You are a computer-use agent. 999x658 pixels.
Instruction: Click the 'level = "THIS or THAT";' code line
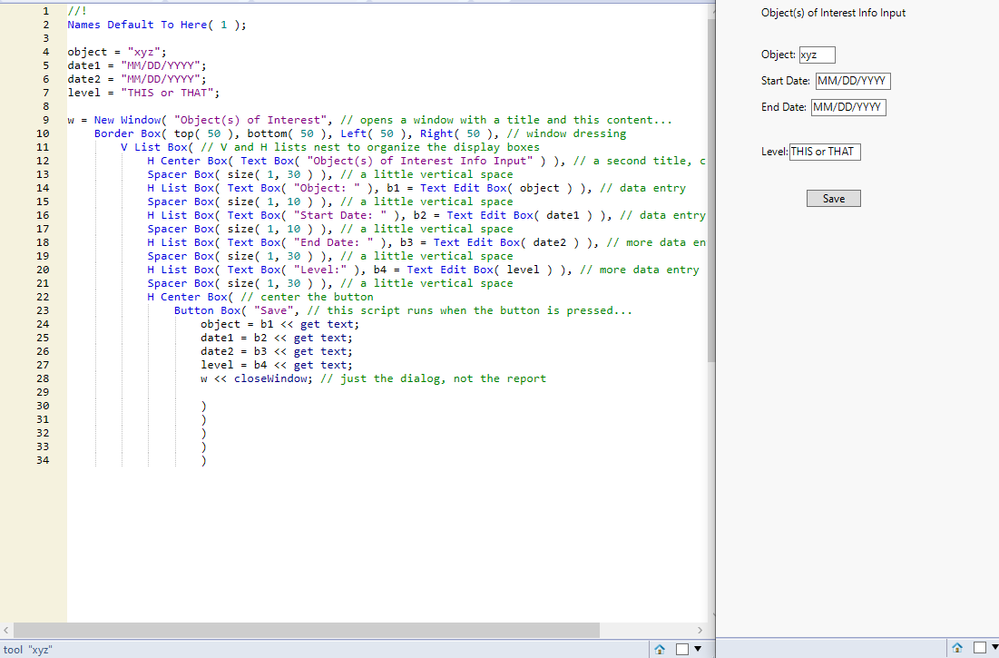coord(143,93)
